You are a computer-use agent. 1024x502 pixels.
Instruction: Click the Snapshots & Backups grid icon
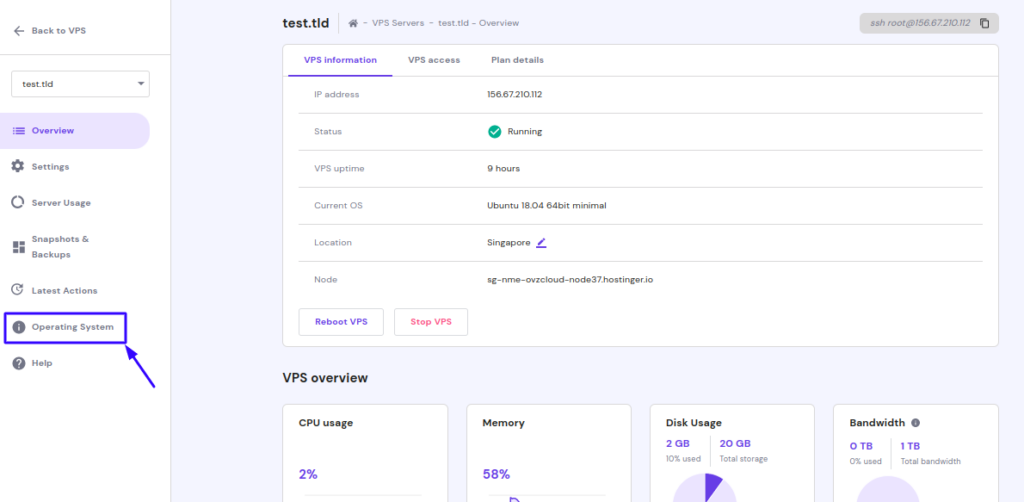pos(18,247)
